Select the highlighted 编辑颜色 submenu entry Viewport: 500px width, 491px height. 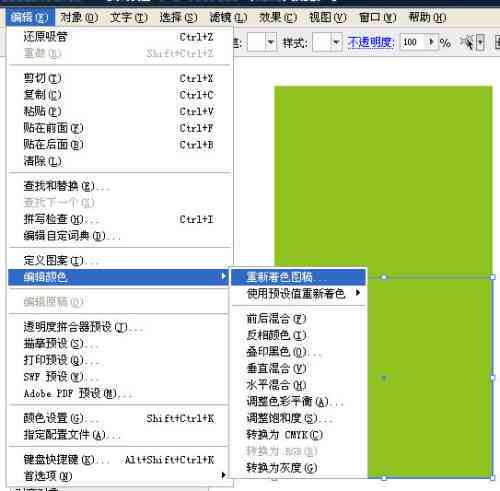pyautogui.click(x=119, y=277)
